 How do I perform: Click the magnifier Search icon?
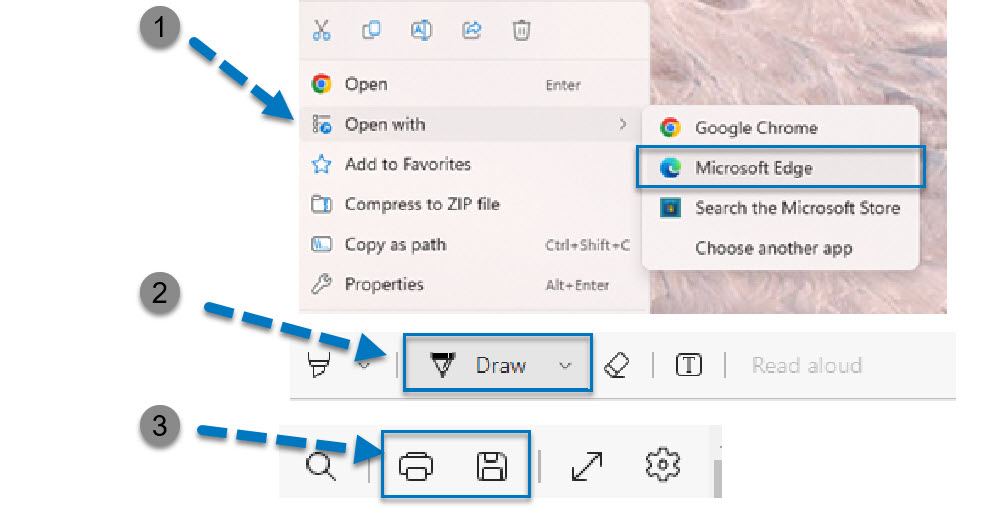point(321,466)
